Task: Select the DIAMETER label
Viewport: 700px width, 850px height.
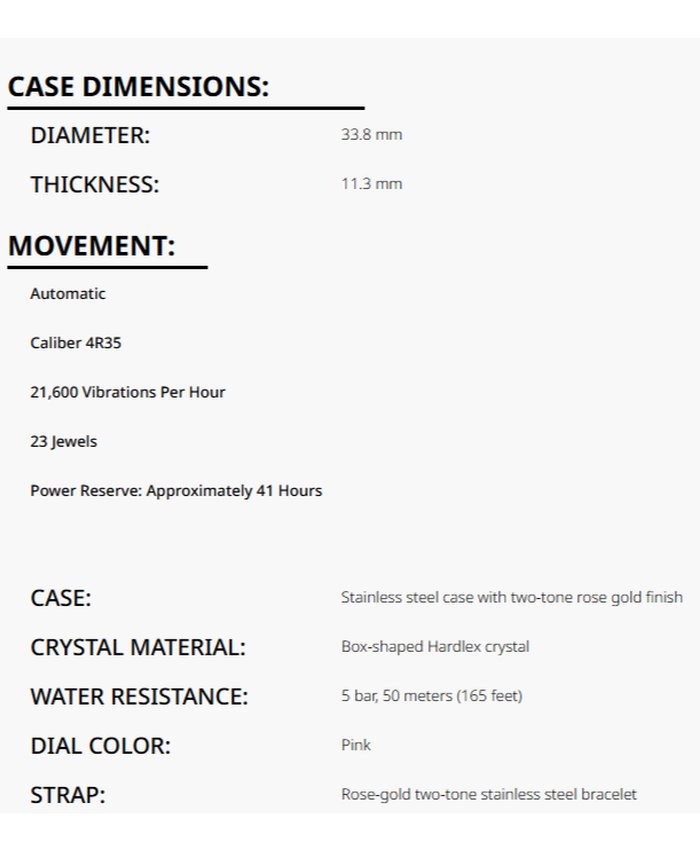Action: coord(90,135)
